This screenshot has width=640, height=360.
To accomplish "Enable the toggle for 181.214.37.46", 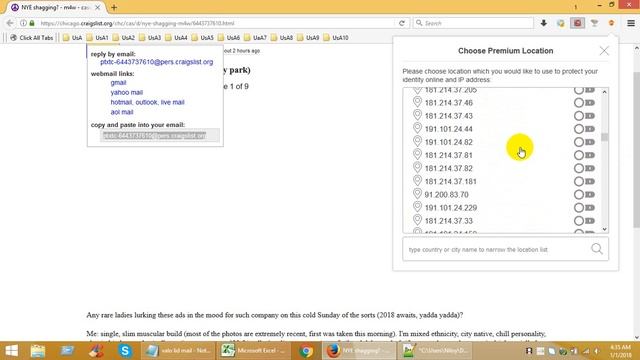I will 584,103.
